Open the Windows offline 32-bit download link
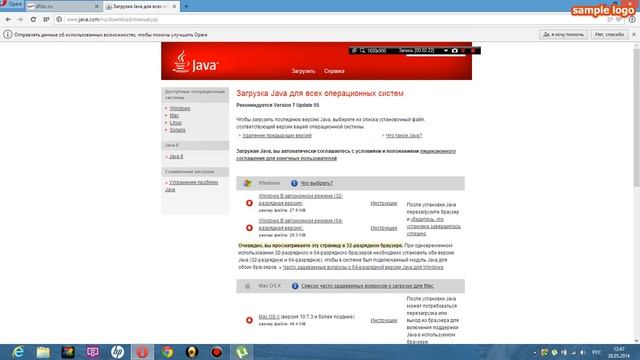The image size is (640, 360). tap(301, 200)
